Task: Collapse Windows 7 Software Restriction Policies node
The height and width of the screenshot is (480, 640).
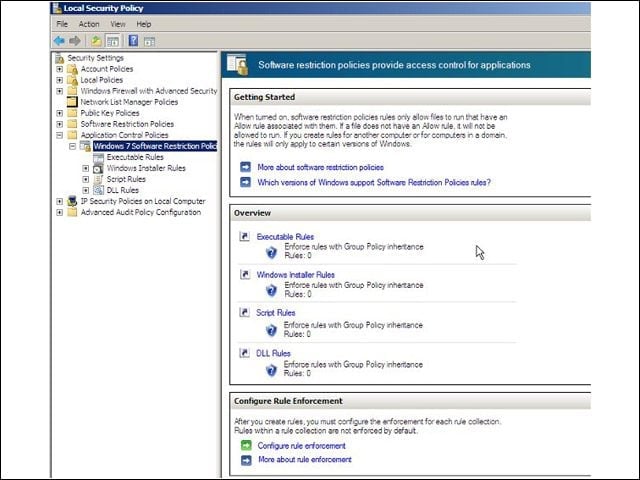Action: (73, 146)
